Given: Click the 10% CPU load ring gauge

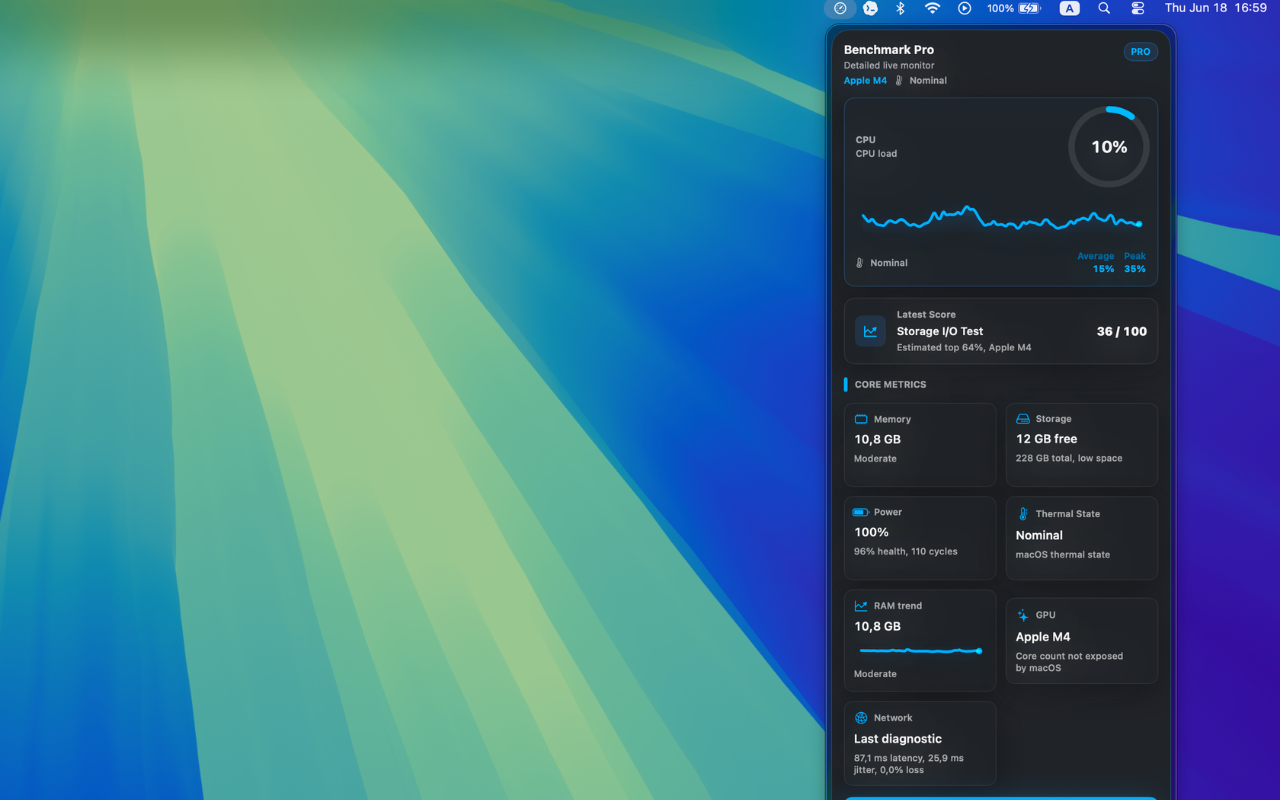Looking at the screenshot, I should point(1109,147).
